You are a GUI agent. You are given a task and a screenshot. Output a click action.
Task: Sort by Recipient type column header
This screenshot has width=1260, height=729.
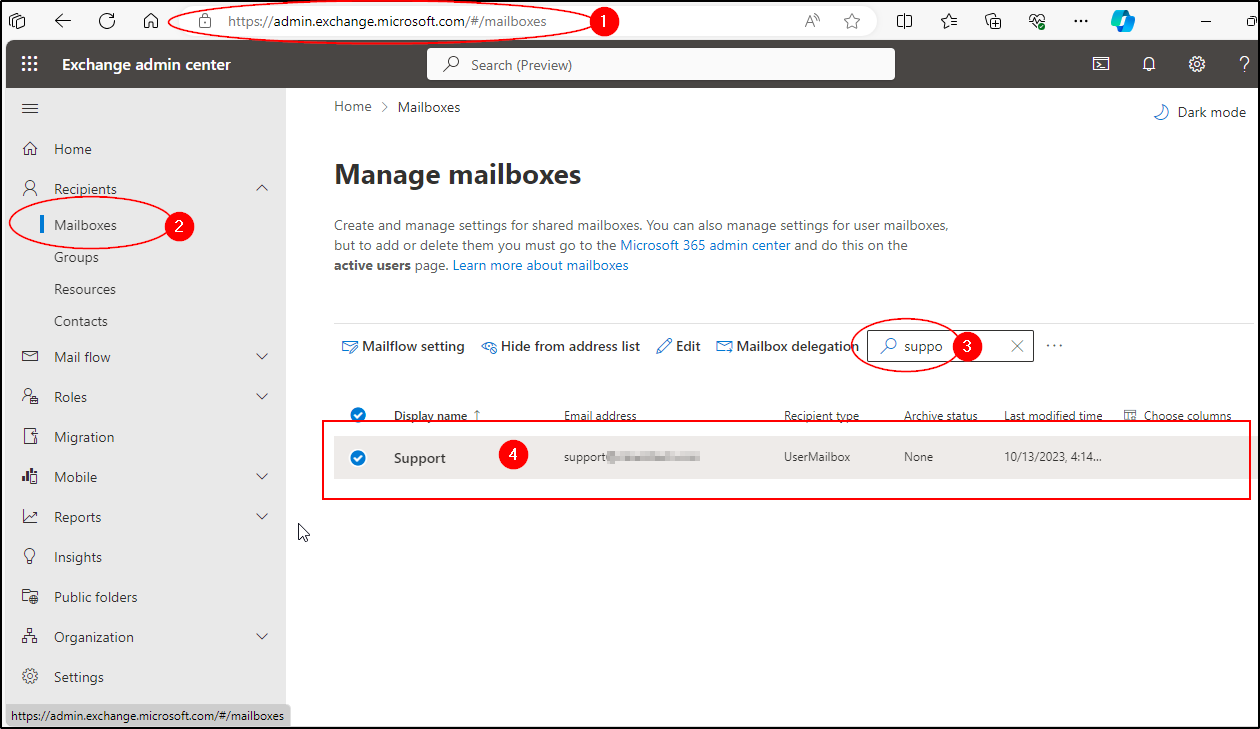tap(821, 416)
